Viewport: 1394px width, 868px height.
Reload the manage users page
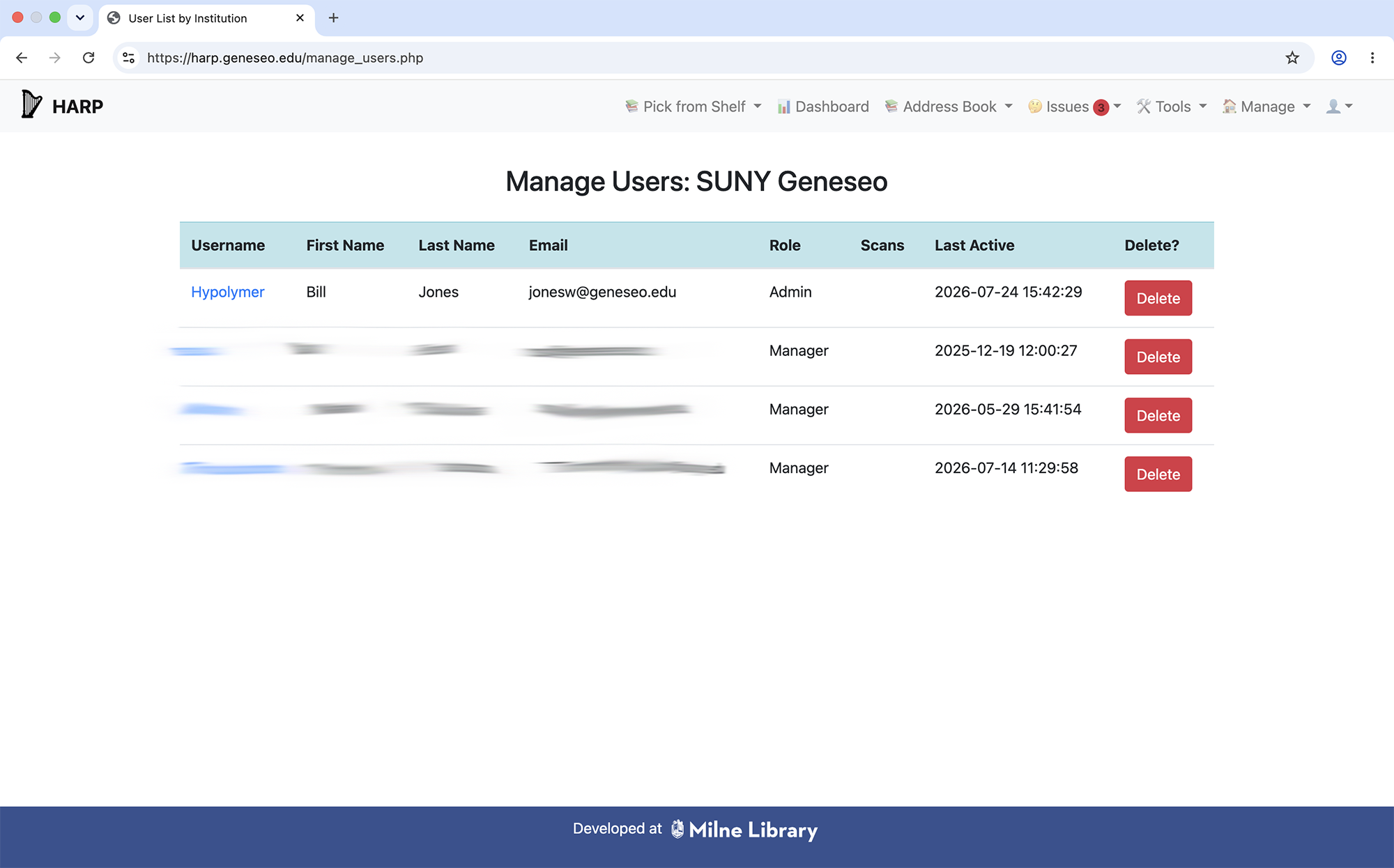pyautogui.click(x=89, y=58)
